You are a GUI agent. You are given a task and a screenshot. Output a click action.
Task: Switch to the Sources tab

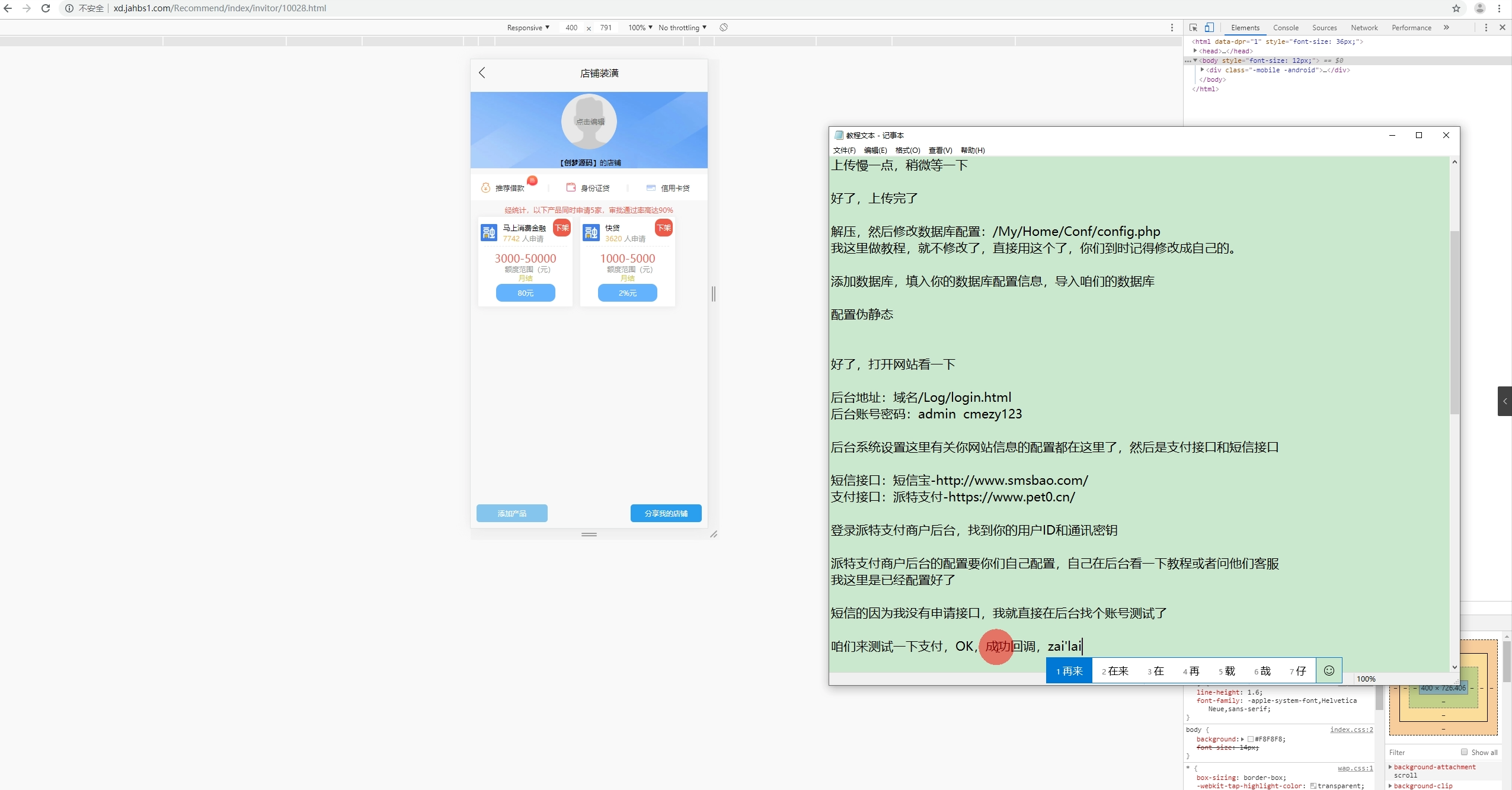tap(1324, 28)
